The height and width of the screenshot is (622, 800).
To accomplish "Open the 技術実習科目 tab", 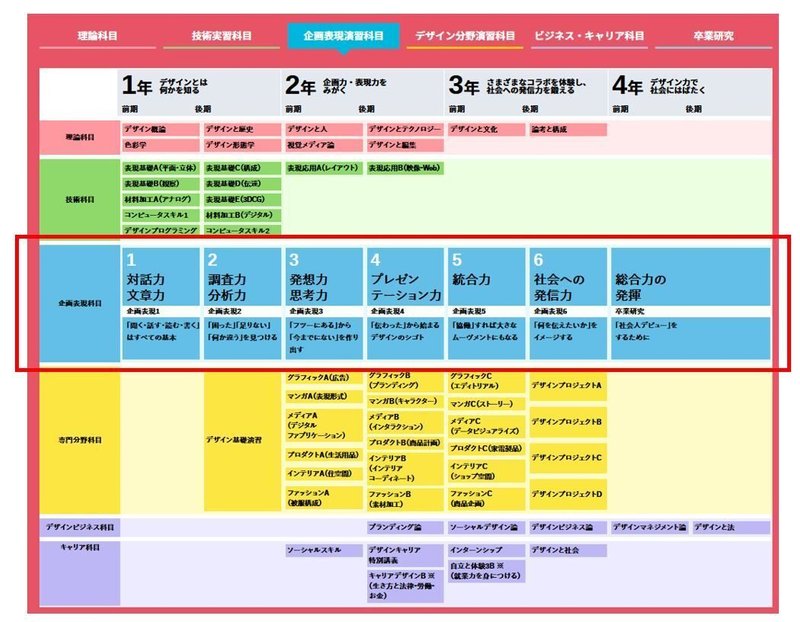I will (221, 36).
